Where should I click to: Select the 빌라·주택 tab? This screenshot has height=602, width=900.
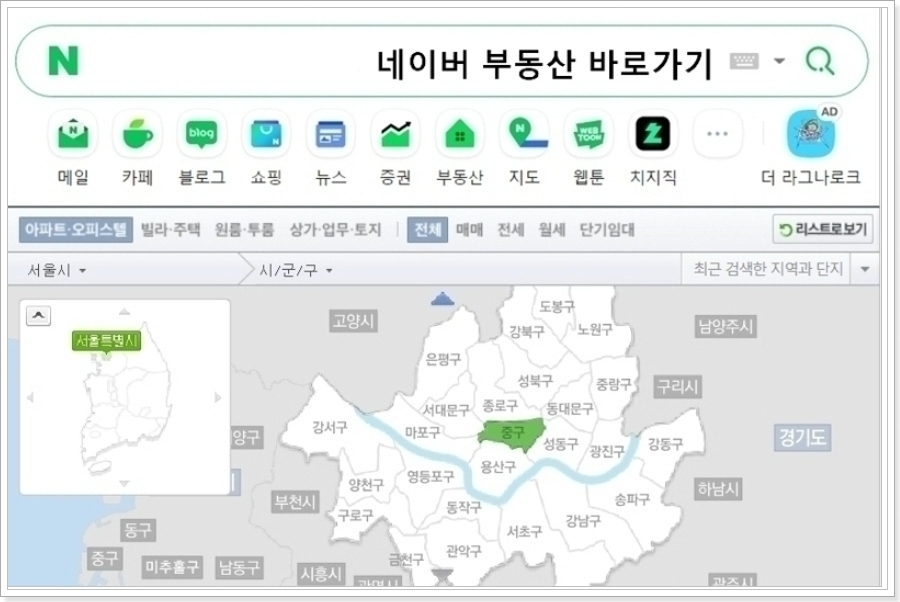pos(170,230)
